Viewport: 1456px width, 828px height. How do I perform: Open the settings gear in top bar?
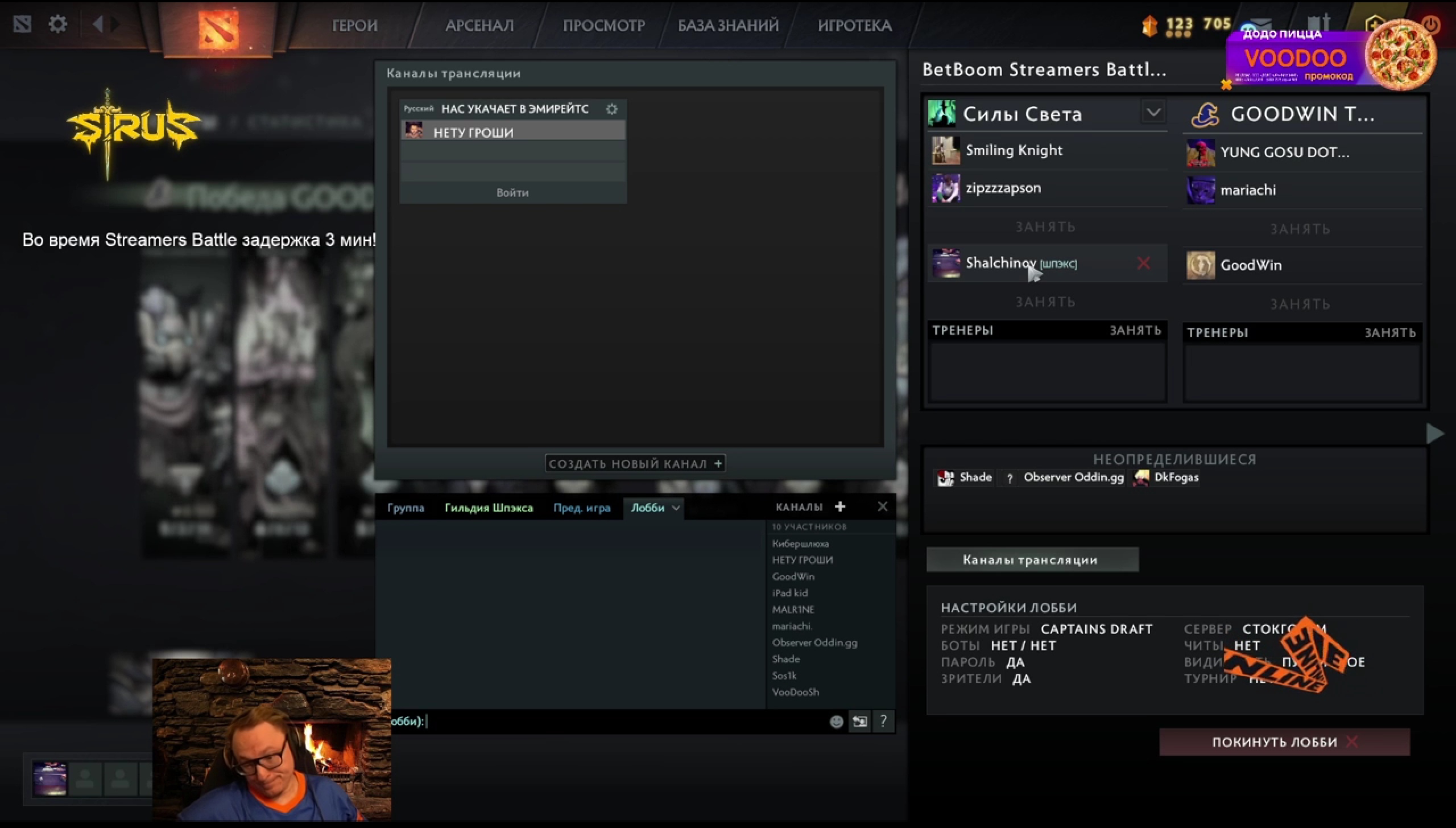pyautogui.click(x=57, y=24)
